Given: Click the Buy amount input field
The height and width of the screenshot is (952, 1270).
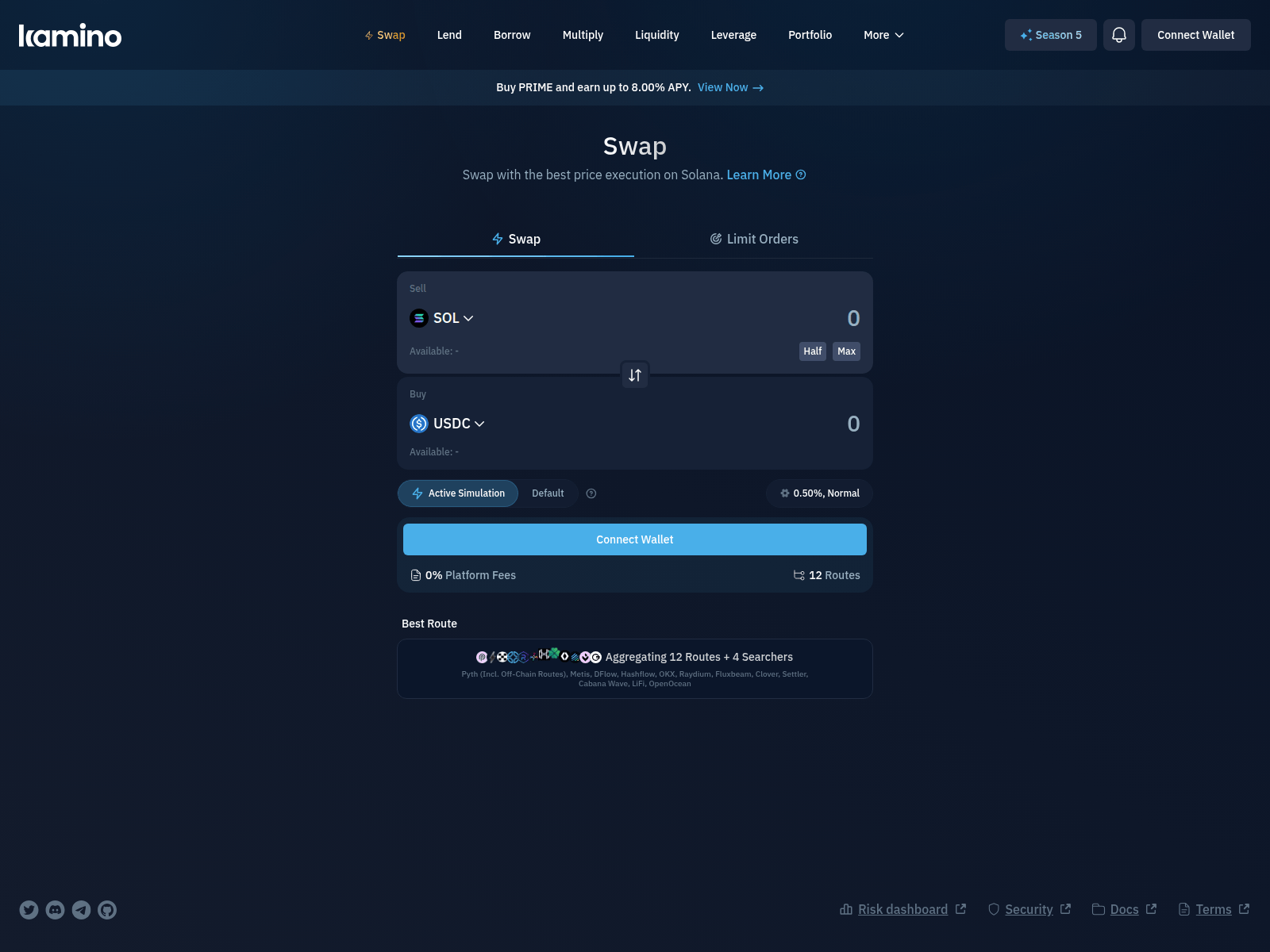Looking at the screenshot, I should 853,424.
